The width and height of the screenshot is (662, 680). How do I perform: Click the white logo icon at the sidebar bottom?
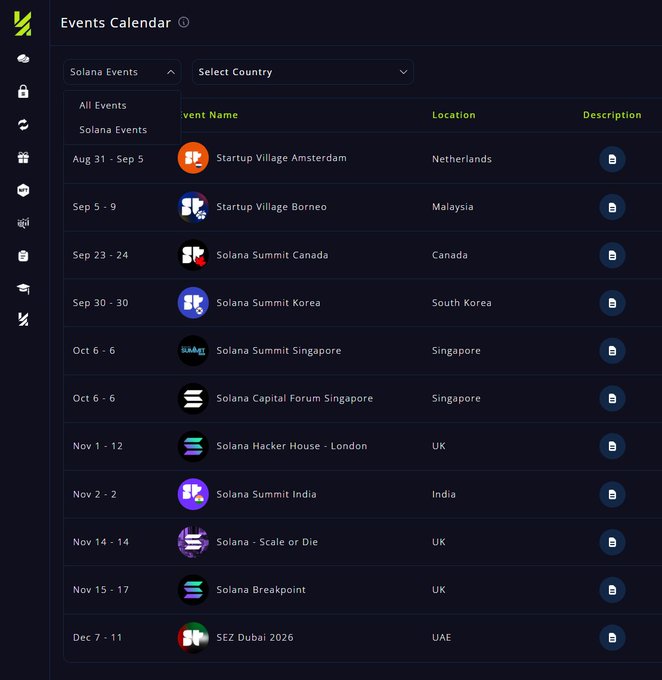tap(23, 320)
